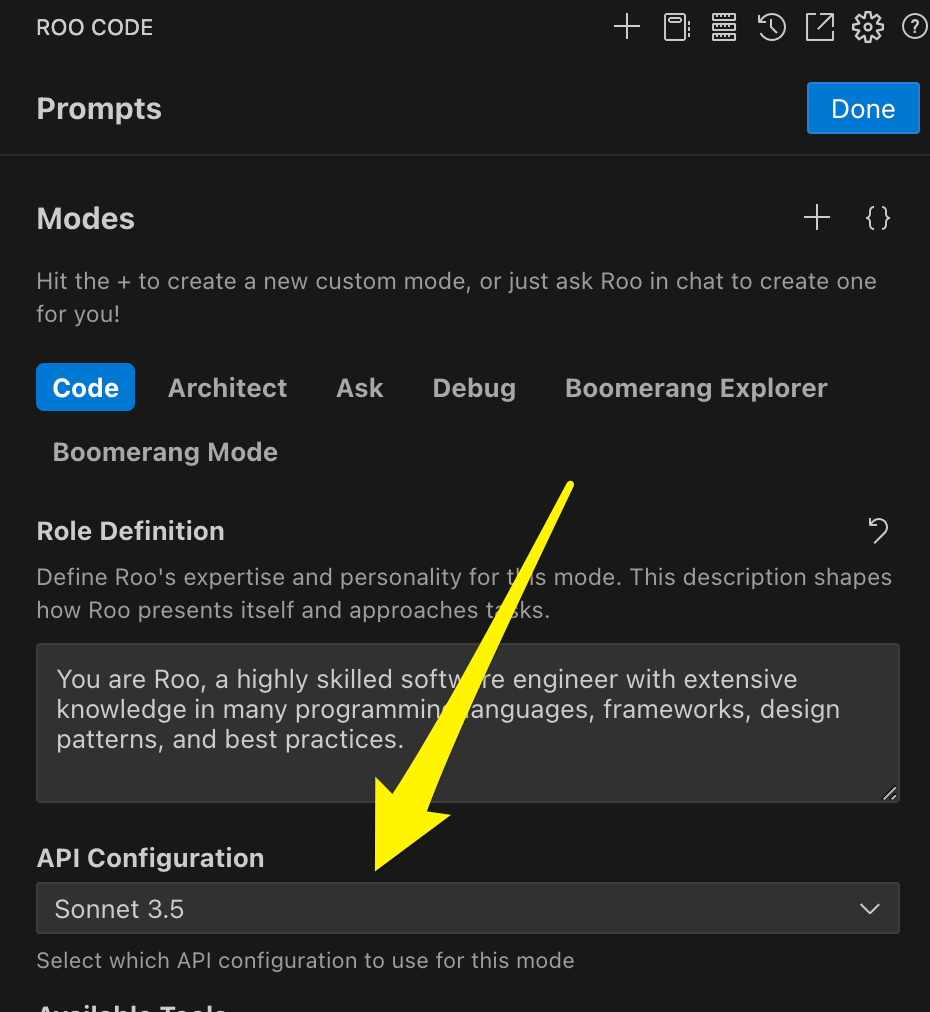
Task: Create a new custom mode via plus icon
Action: click(816, 217)
